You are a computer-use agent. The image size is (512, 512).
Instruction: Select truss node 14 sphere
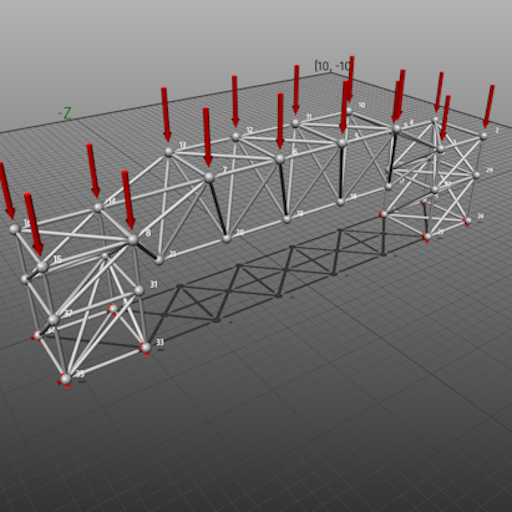tap(98, 208)
